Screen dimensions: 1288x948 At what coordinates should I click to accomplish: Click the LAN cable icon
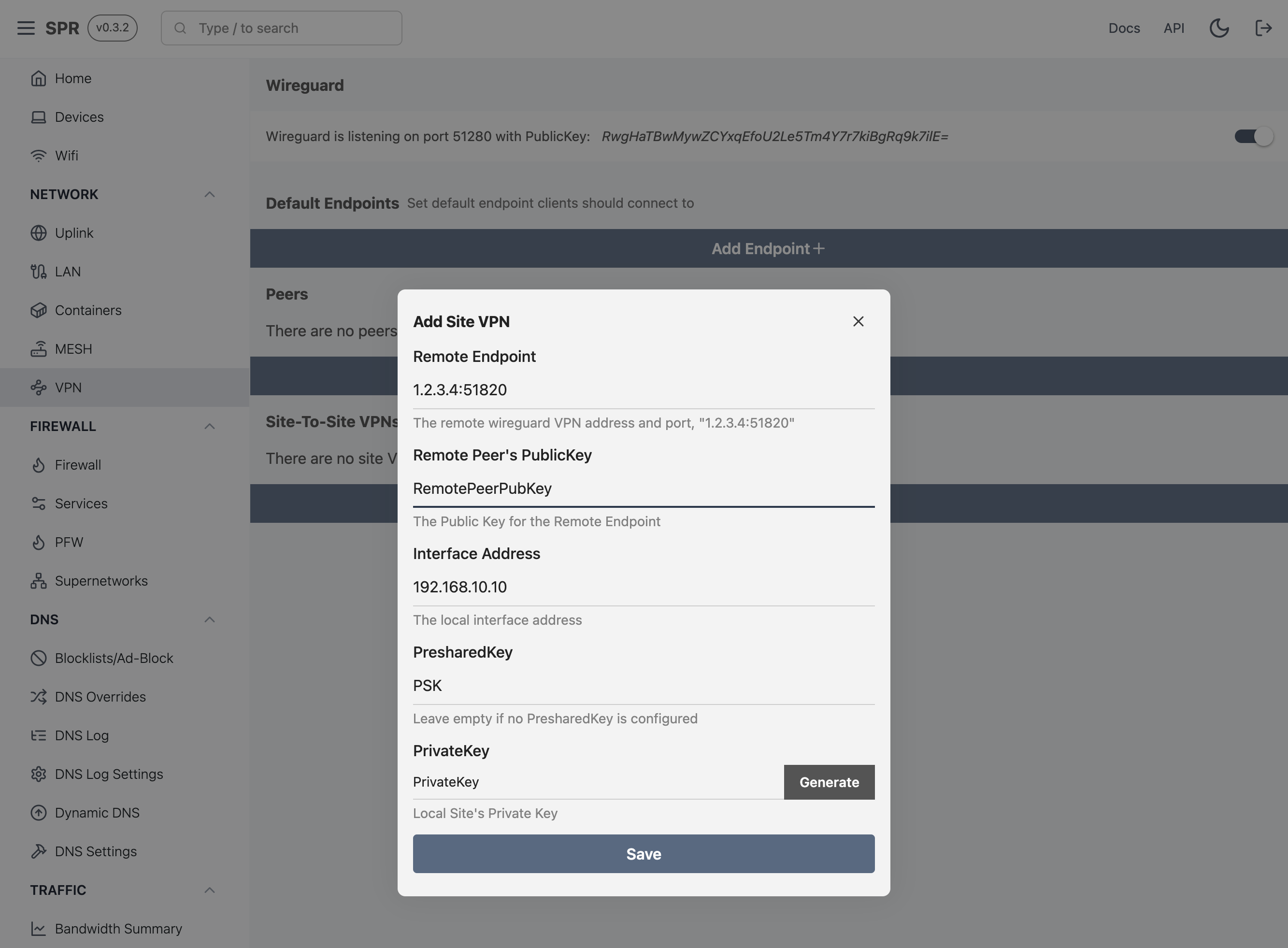point(39,272)
